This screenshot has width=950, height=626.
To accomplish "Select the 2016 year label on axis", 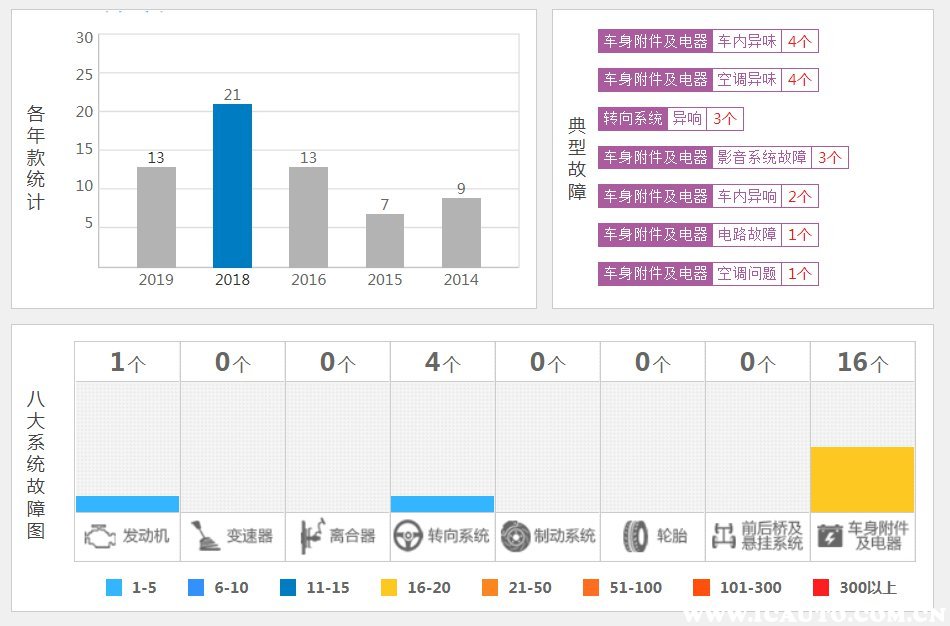I will pyautogui.click(x=308, y=280).
